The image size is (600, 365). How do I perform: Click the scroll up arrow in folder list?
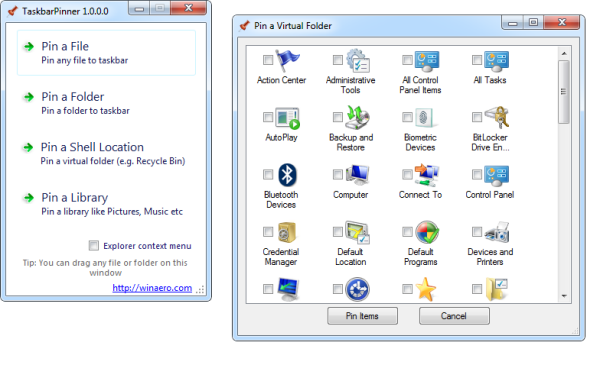click(564, 53)
